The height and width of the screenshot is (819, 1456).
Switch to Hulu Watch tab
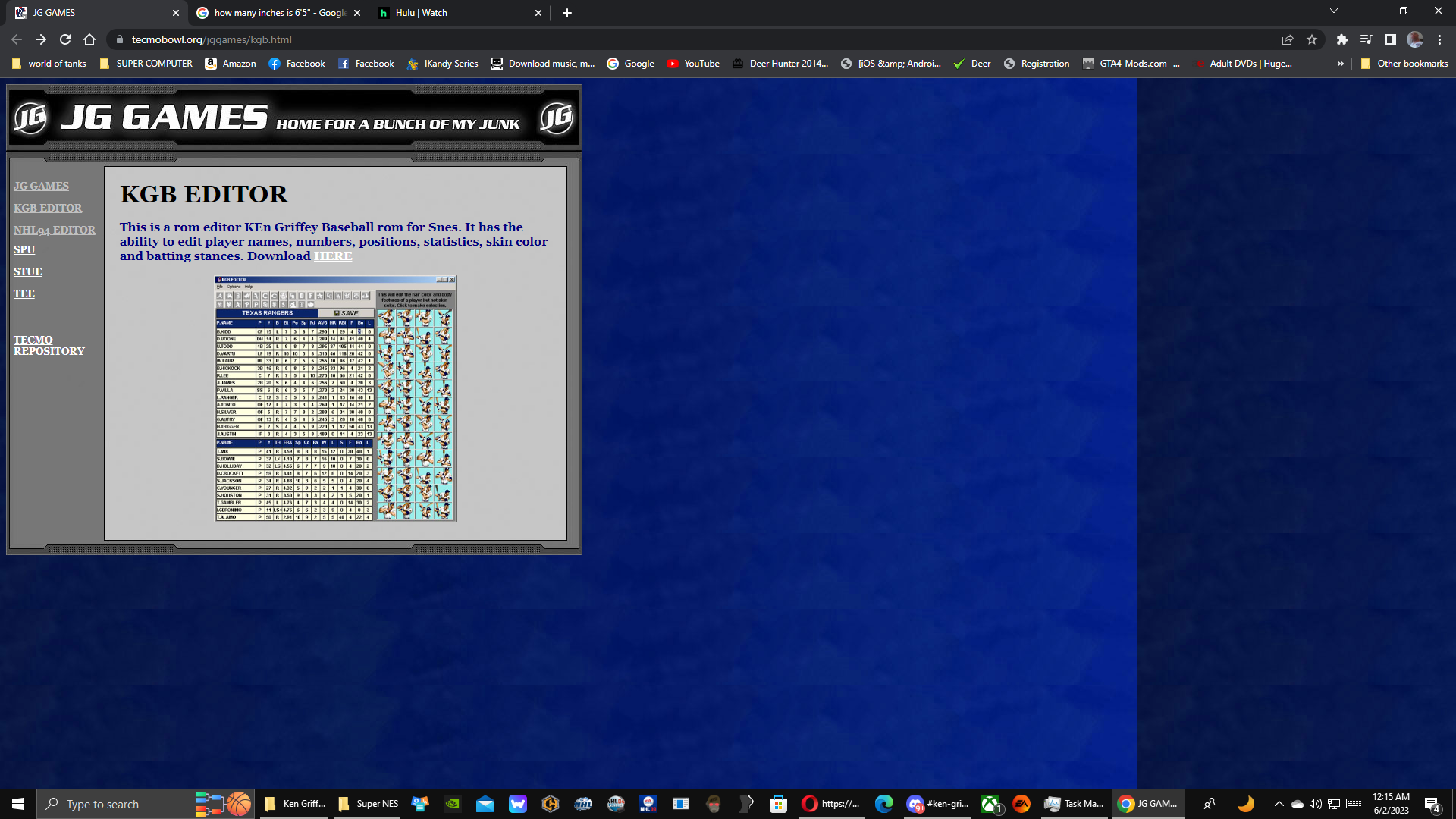[450, 12]
